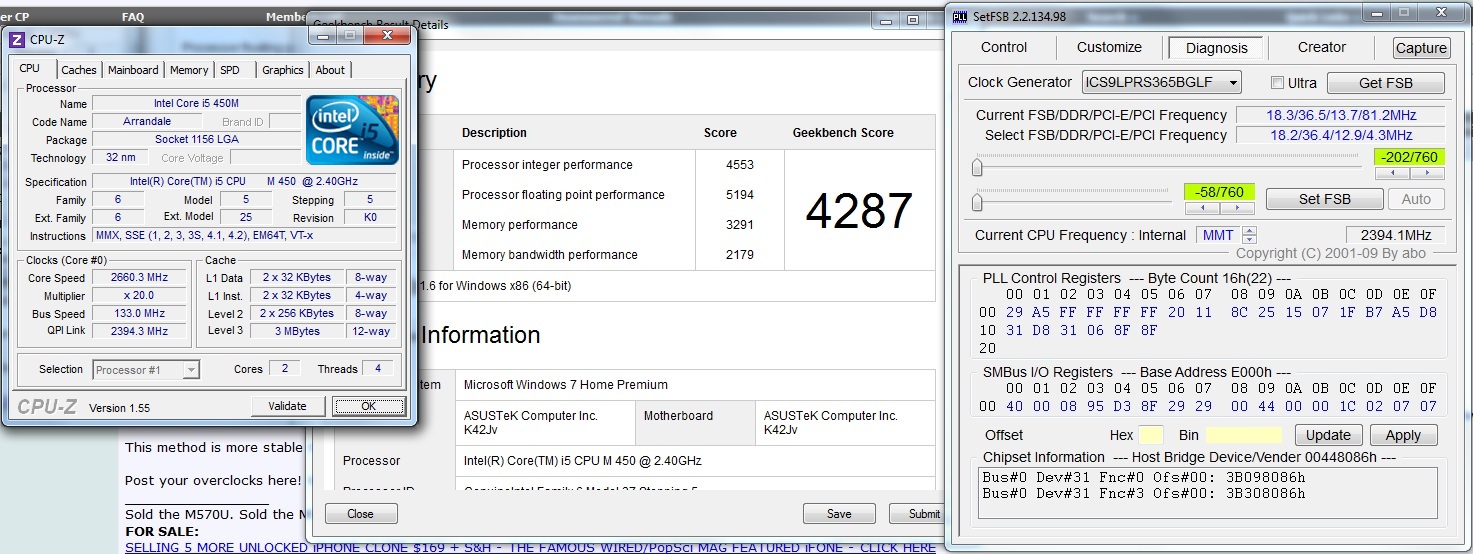Click the Current FSB frequency value 18.3/36.5/13.7/81.2MHz
1473x554 pixels.
pos(1340,115)
